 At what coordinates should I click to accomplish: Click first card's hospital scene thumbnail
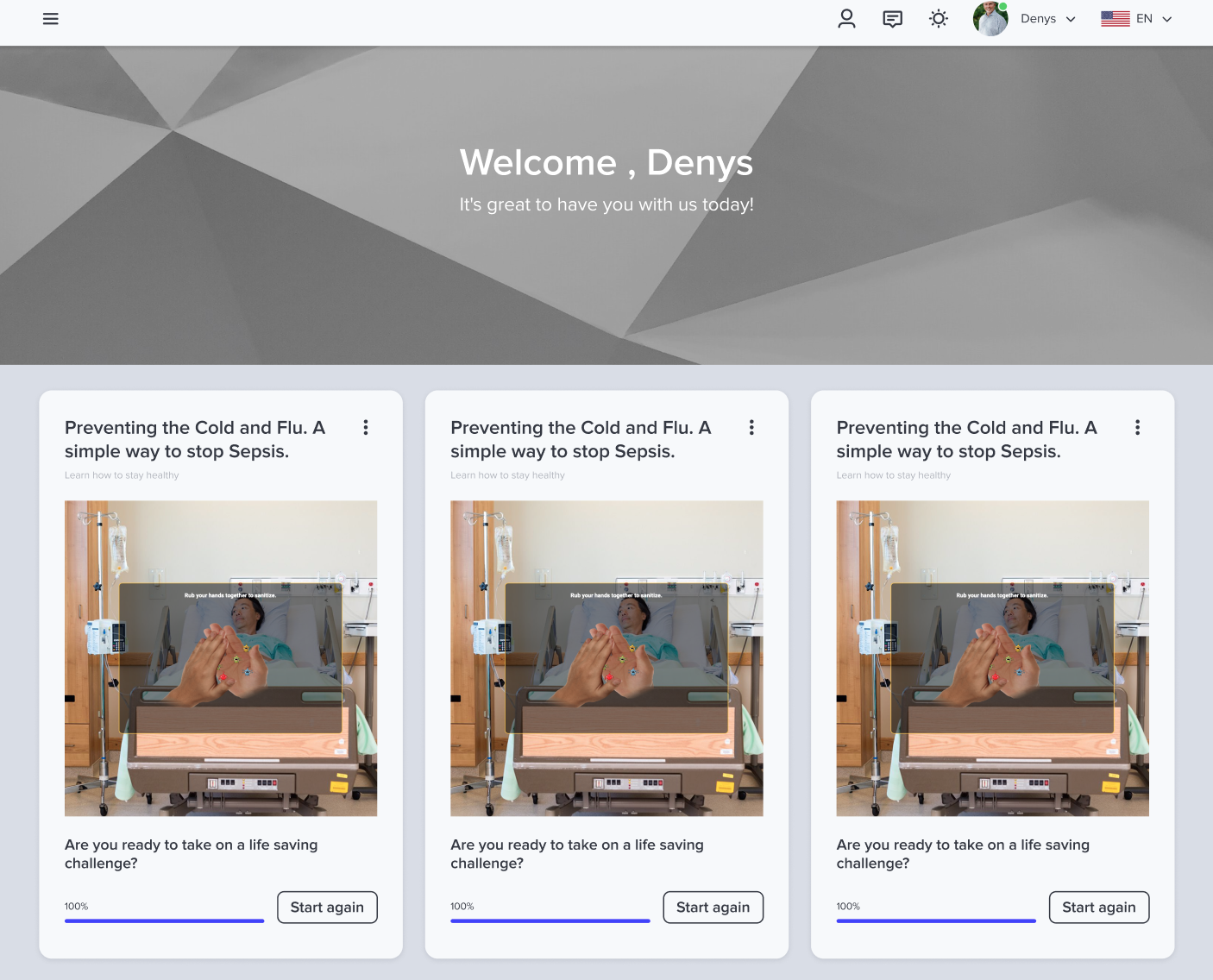[x=221, y=658]
